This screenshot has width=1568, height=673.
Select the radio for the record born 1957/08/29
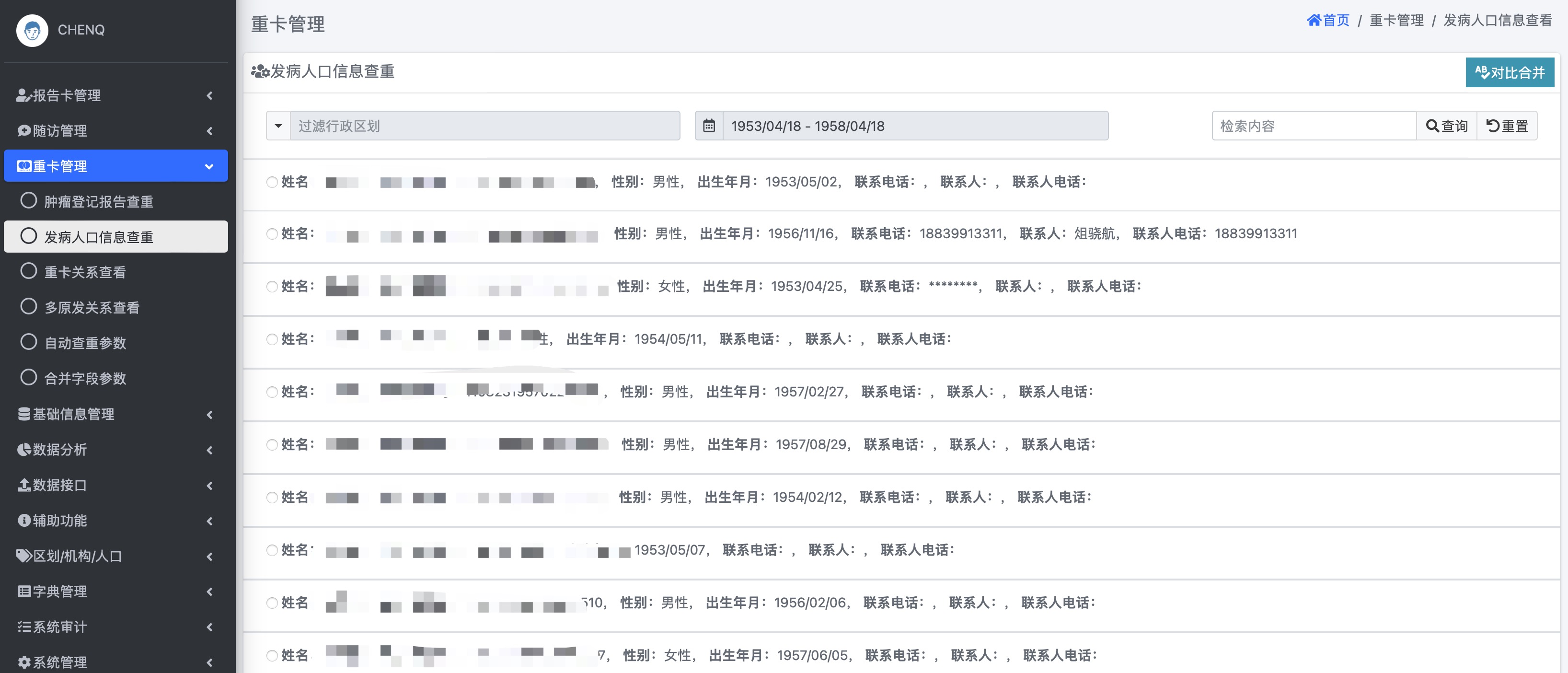(x=272, y=445)
